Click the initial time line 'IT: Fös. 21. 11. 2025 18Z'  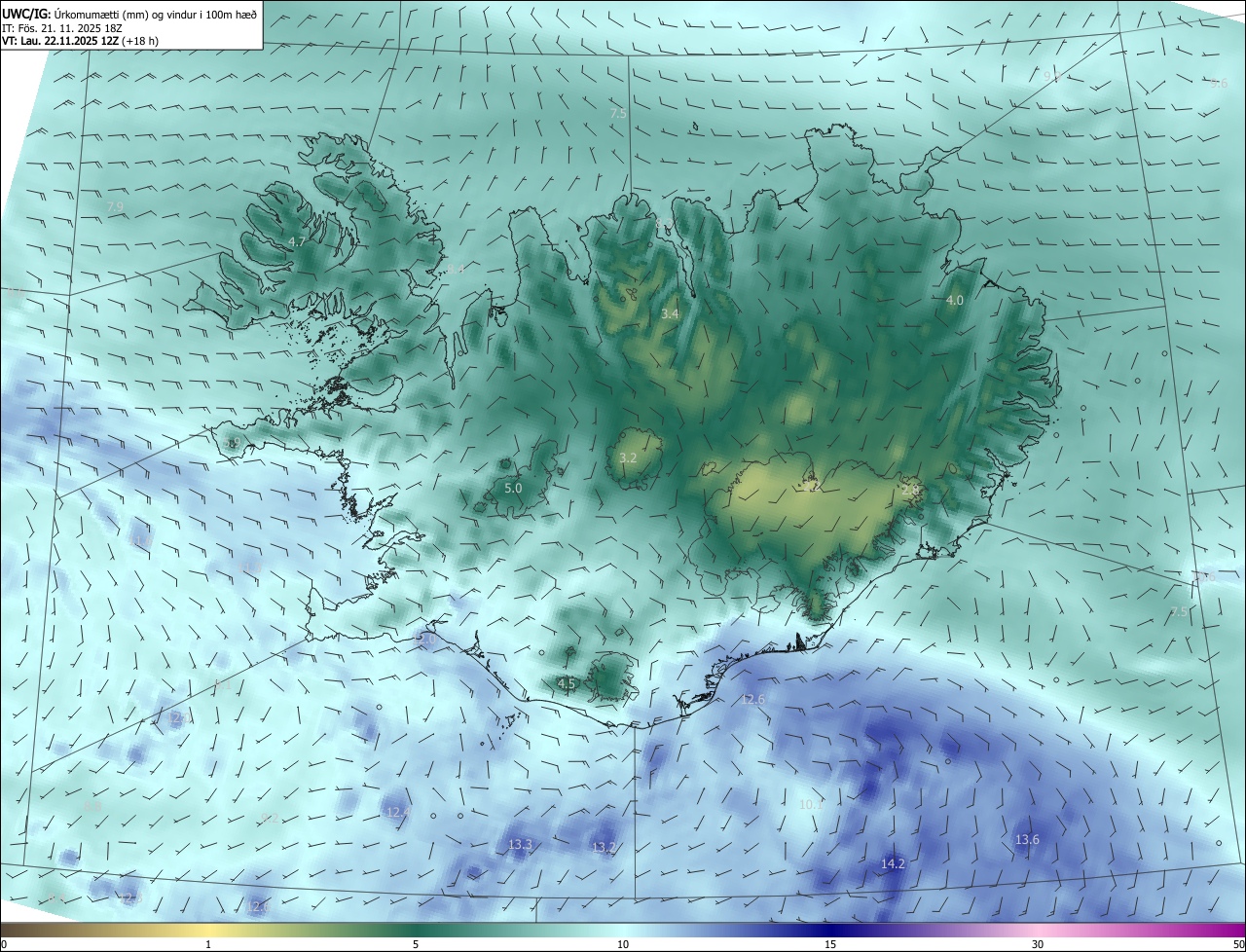61,27
